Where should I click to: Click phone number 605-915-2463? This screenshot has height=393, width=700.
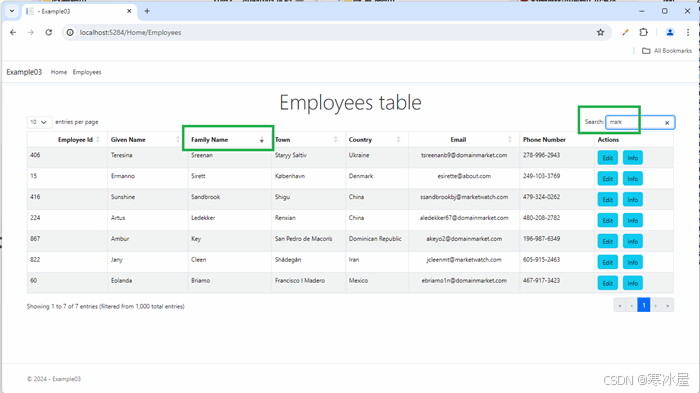[x=542, y=259]
